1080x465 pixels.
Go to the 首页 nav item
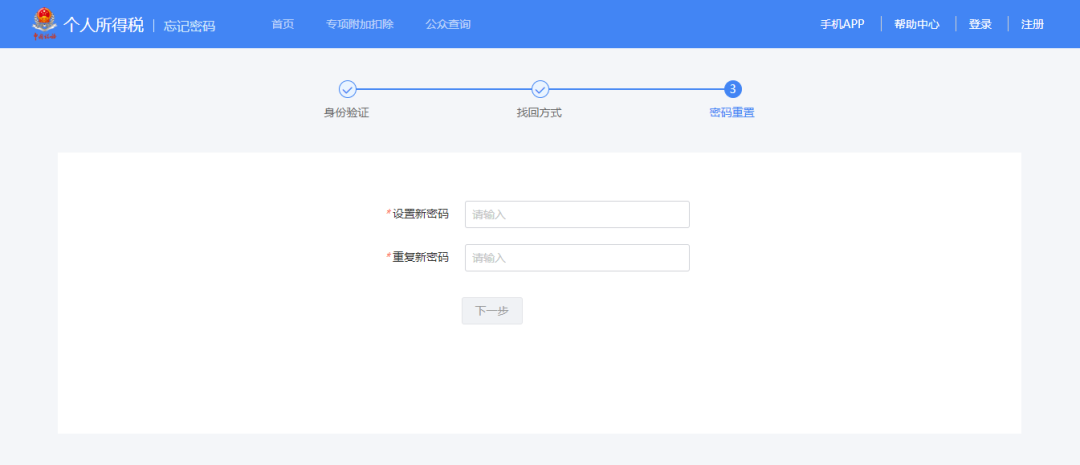click(x=283, y=24)
